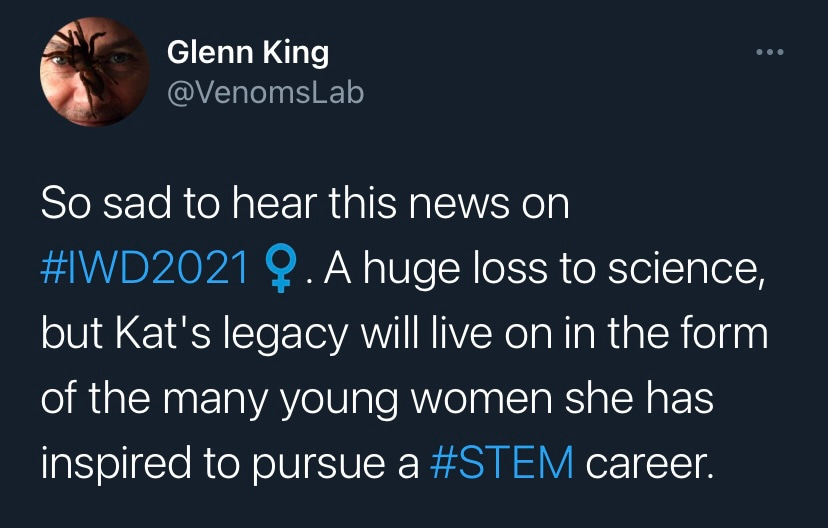This screenshot has height=528, width=828.
Task: Open the #IWD2021 hashtag link
Action: pyautogui.click(x=145, y=270)
